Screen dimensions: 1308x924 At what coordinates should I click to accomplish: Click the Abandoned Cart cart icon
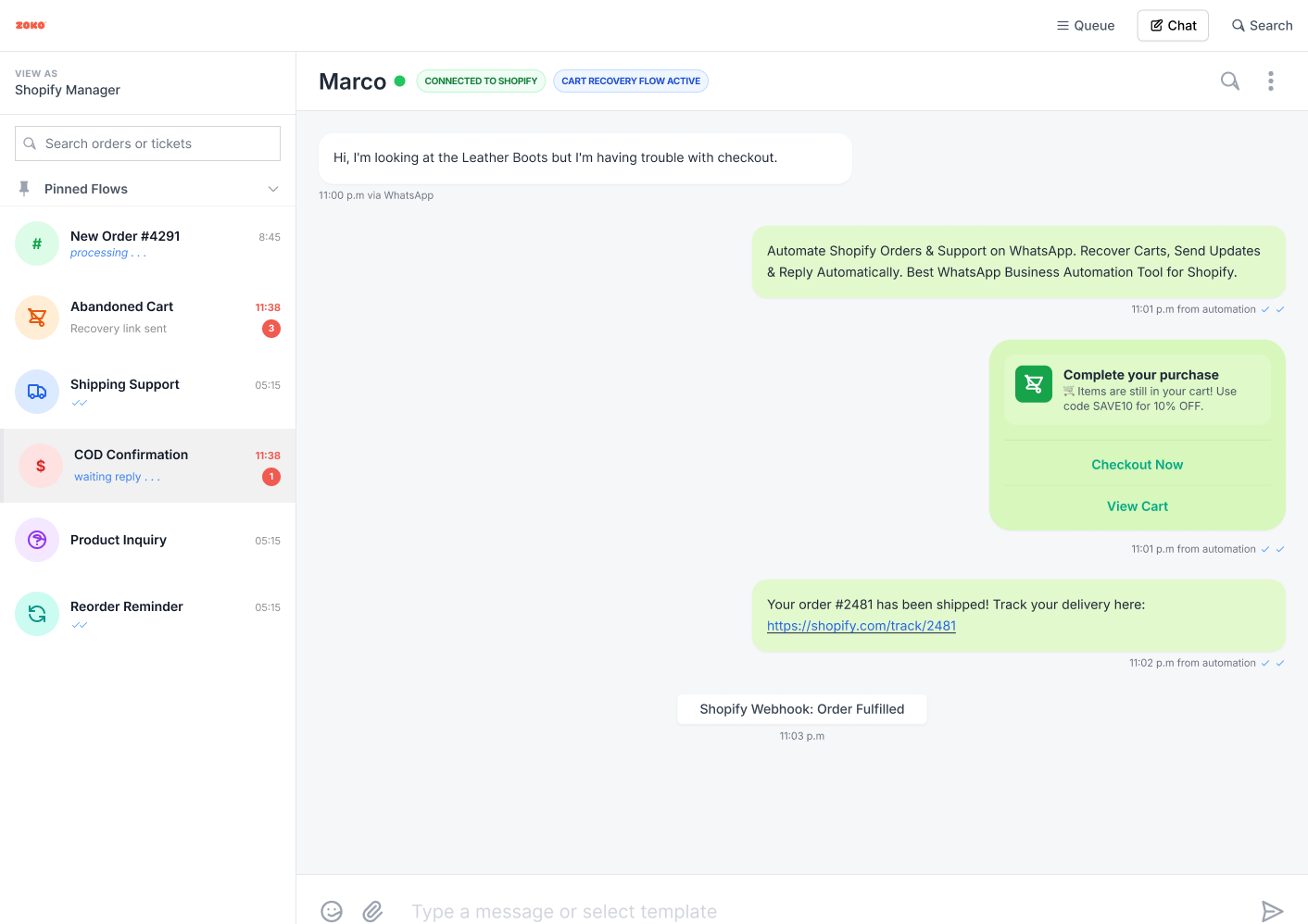(x=37, y=318)
